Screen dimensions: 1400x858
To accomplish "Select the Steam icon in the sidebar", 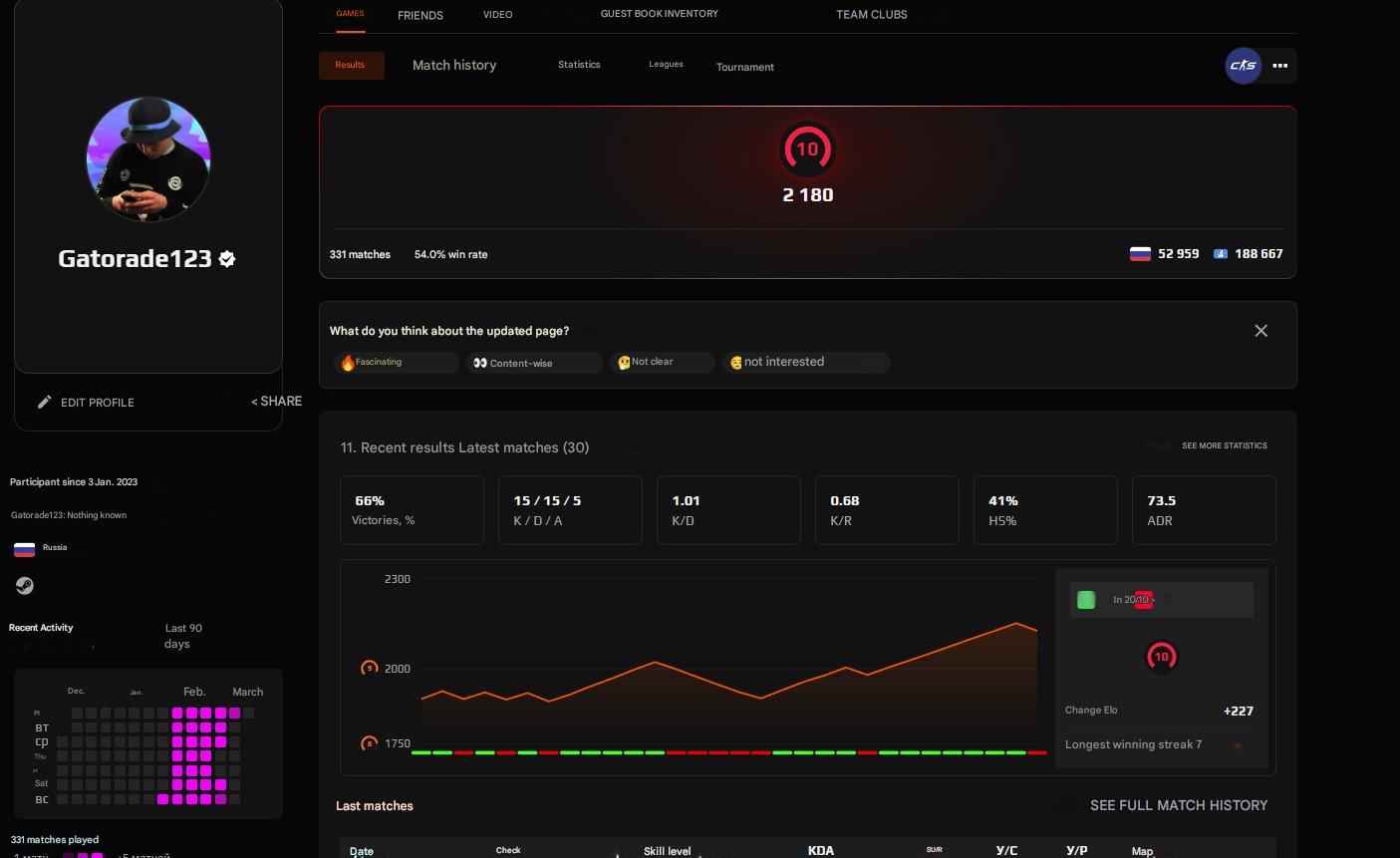I will 25,585.
